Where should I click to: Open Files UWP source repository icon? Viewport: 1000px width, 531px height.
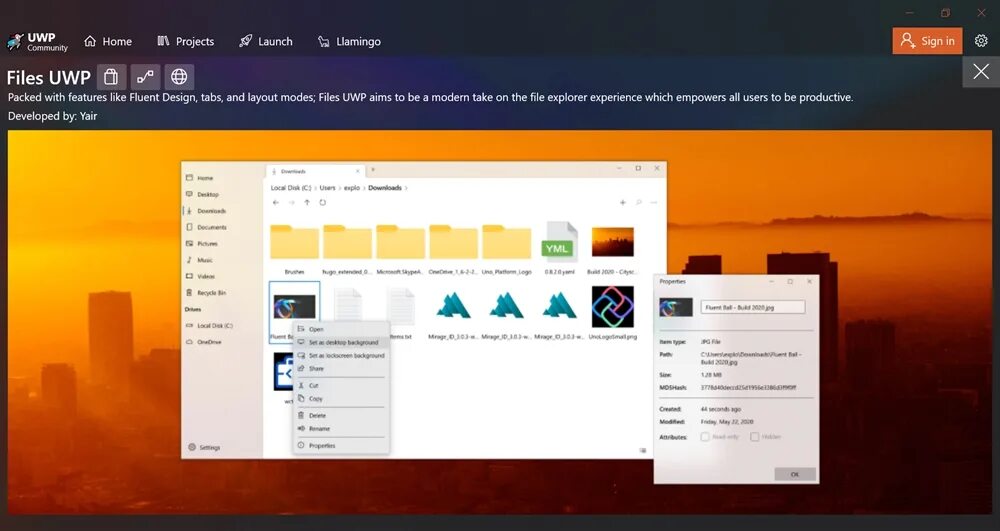[145, 77]
